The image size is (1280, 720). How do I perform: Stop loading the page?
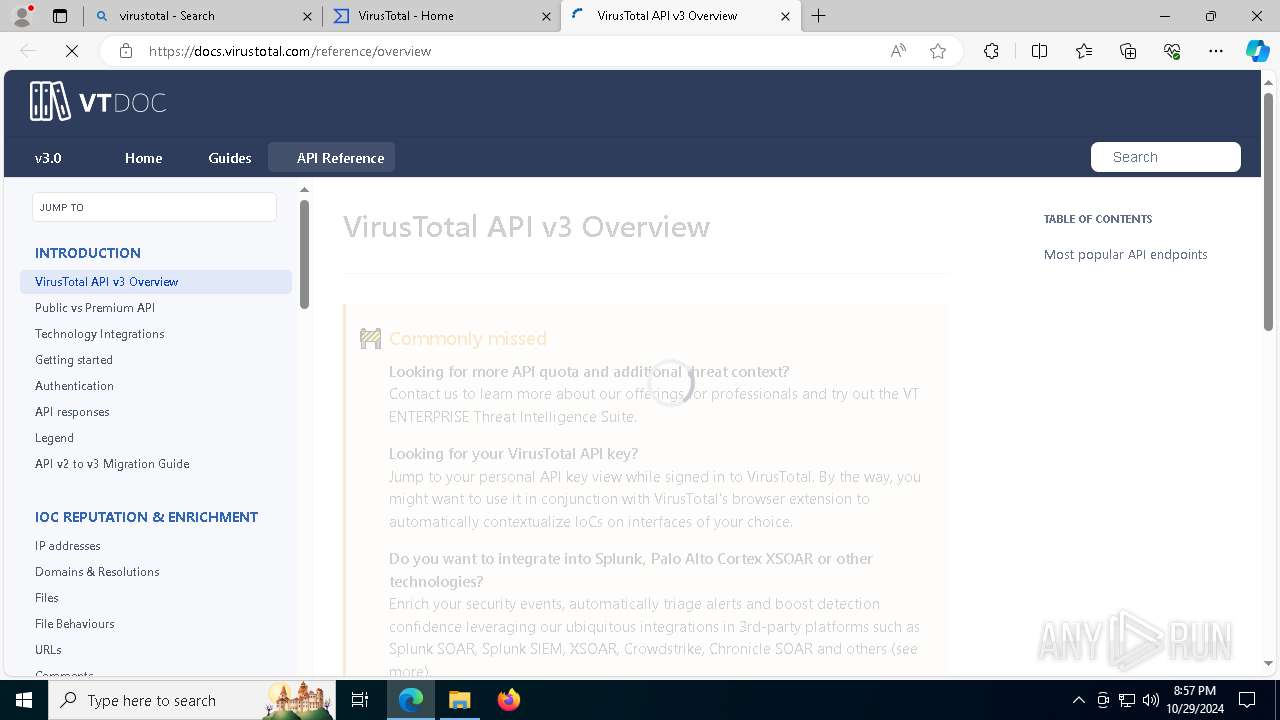coord(72,51)
